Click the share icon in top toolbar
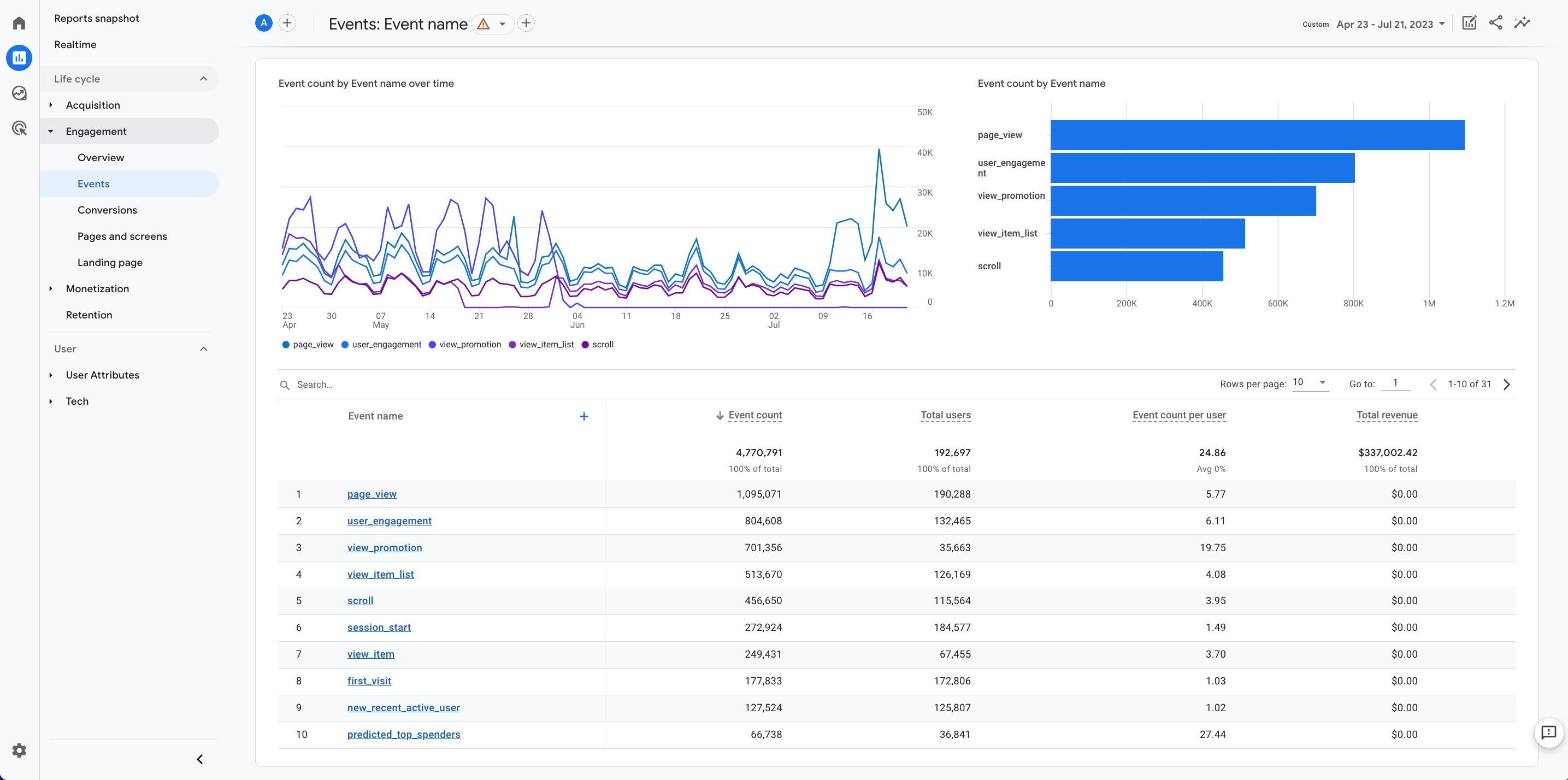Screen dimensions: 1568x780 pyautogui.click(x=1497, y=23)
